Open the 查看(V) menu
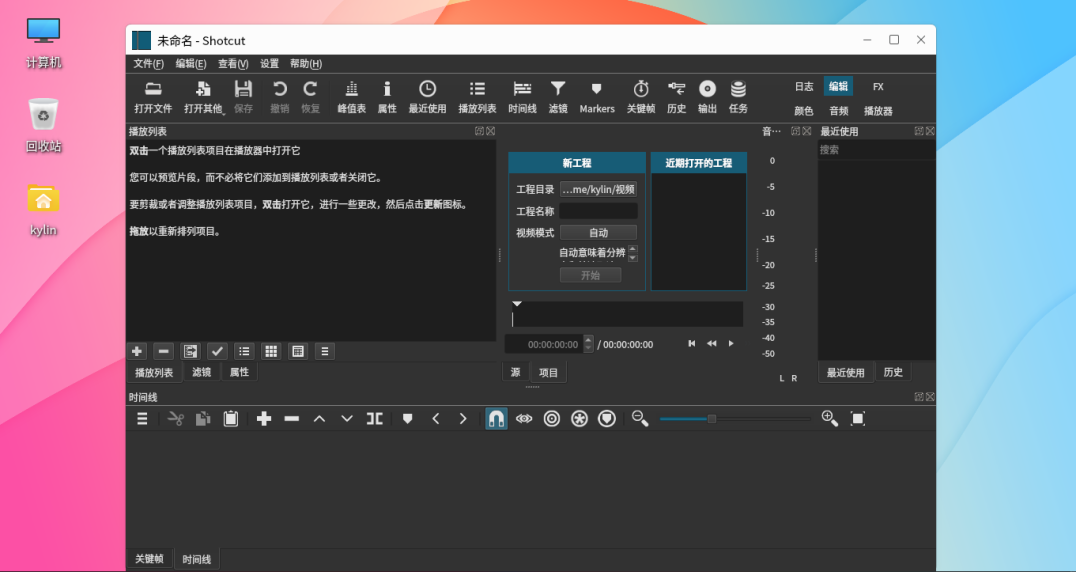Screen dimensions: 1076x572 click(x=233, y=64)
